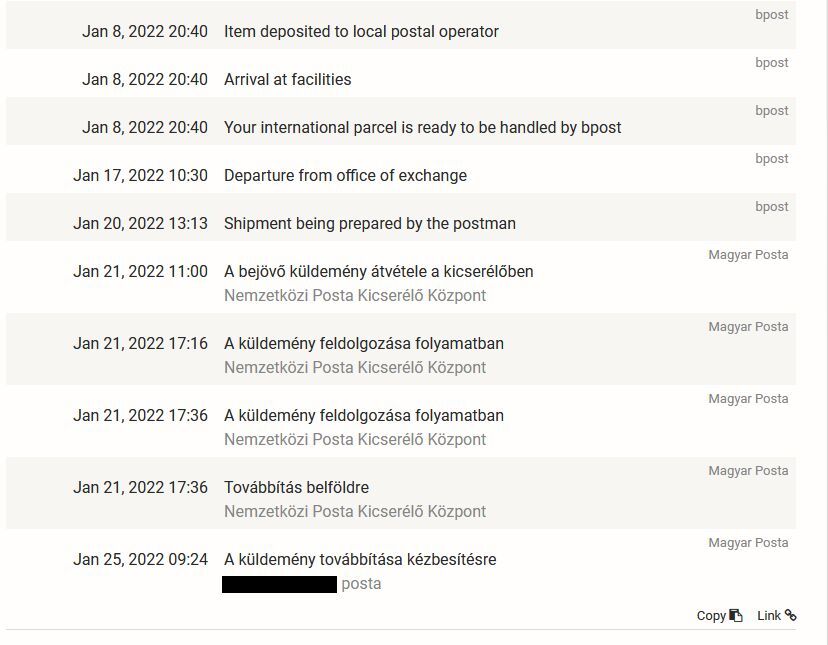Select 'Departure from office of exchange' event

345,175
